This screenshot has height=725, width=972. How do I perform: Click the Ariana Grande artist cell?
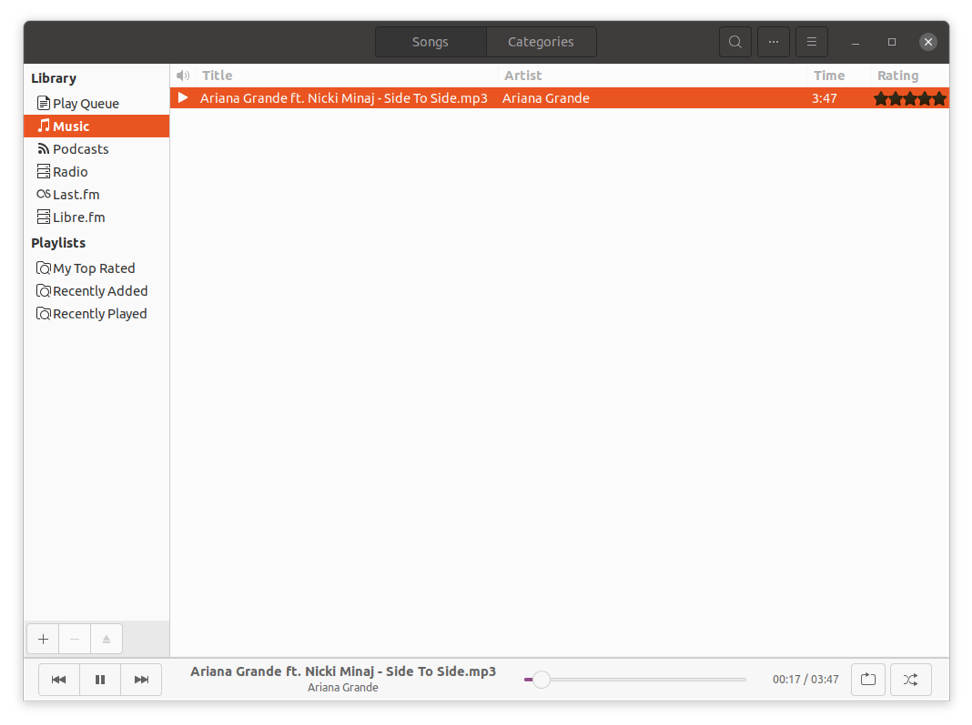click(546, 99)
